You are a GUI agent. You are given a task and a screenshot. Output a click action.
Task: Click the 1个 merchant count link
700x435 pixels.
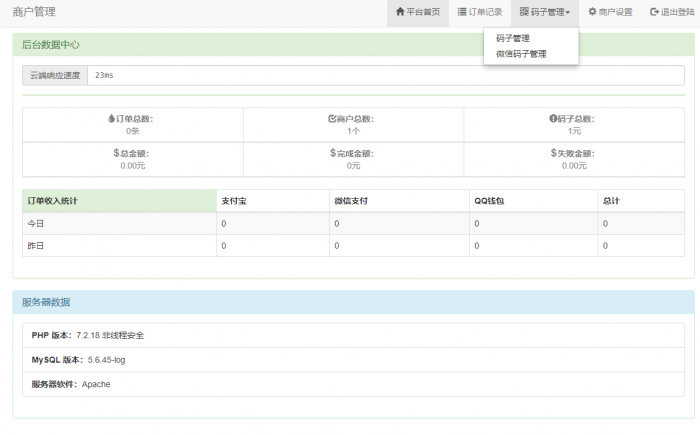(x=353, y=131)
